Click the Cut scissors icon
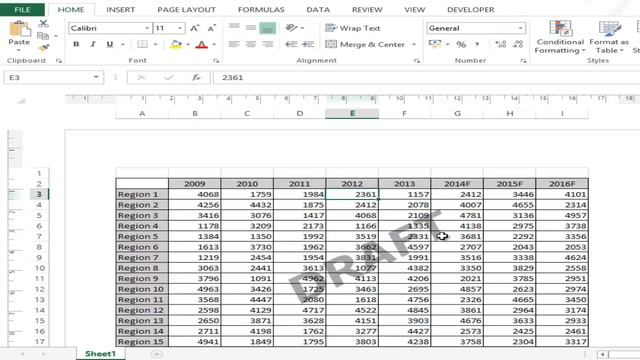This screenshot has width=640, height=360. [x=43, y=24]
